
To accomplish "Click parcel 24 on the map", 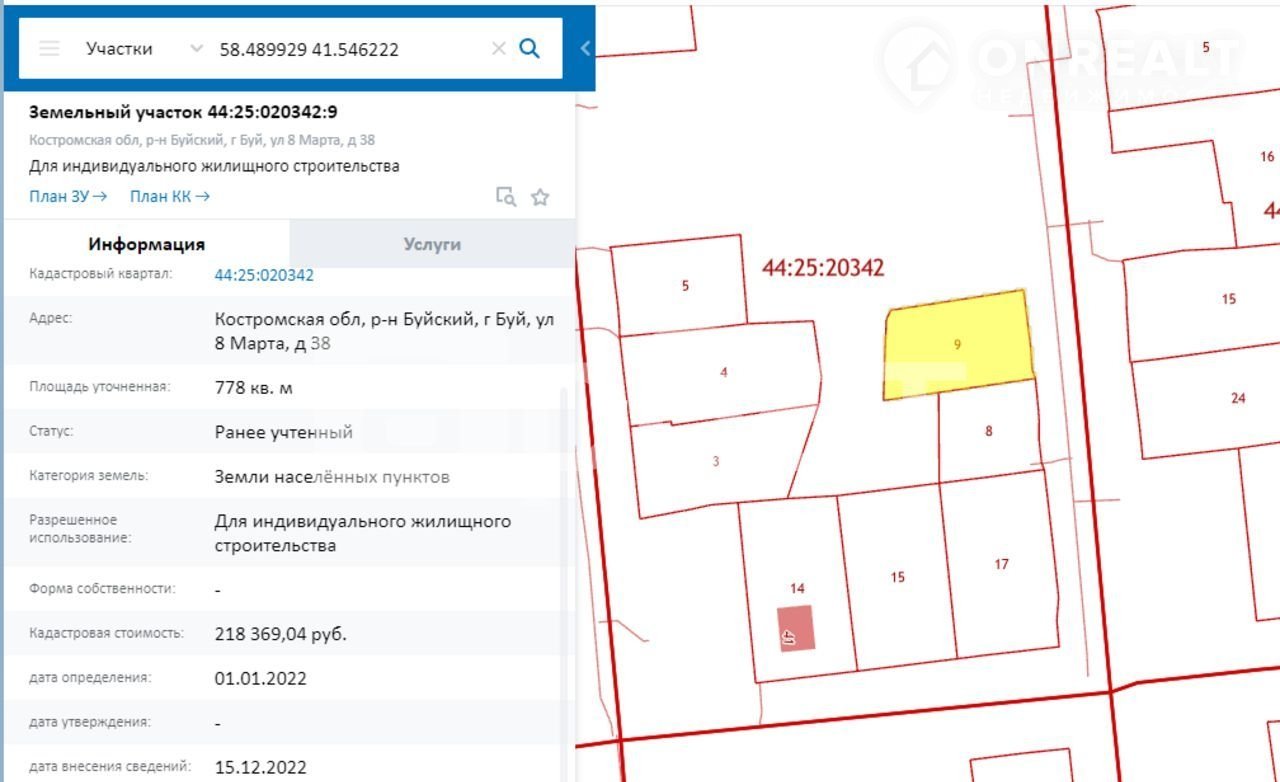I will [1238, 398].
